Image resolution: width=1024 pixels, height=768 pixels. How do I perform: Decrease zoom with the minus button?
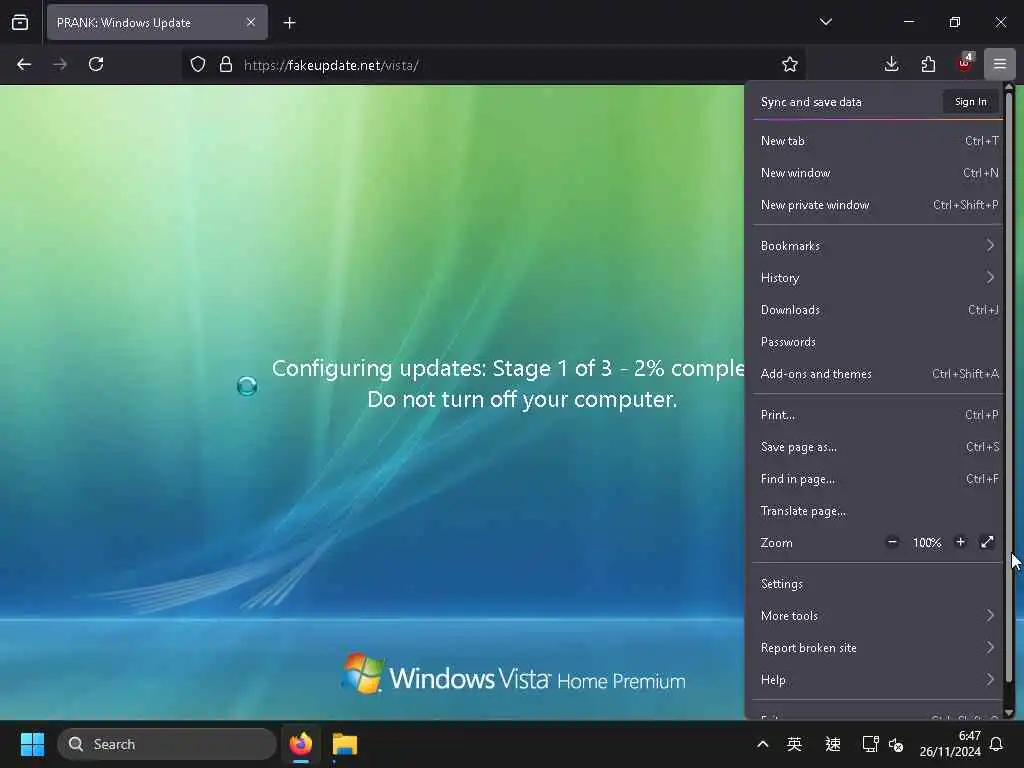click(892, 542)
